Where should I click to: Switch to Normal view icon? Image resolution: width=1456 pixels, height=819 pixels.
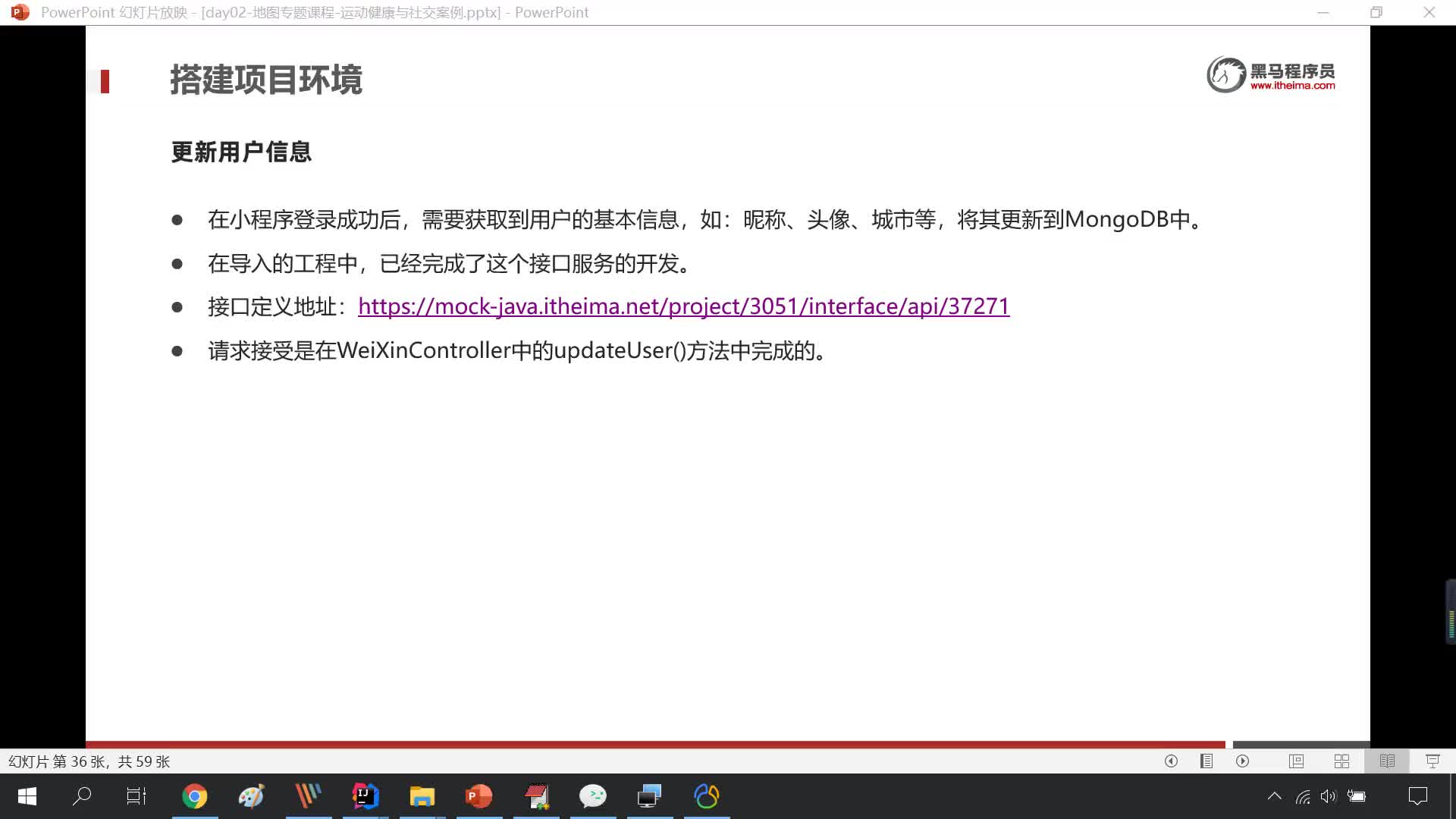[1296, 761]
